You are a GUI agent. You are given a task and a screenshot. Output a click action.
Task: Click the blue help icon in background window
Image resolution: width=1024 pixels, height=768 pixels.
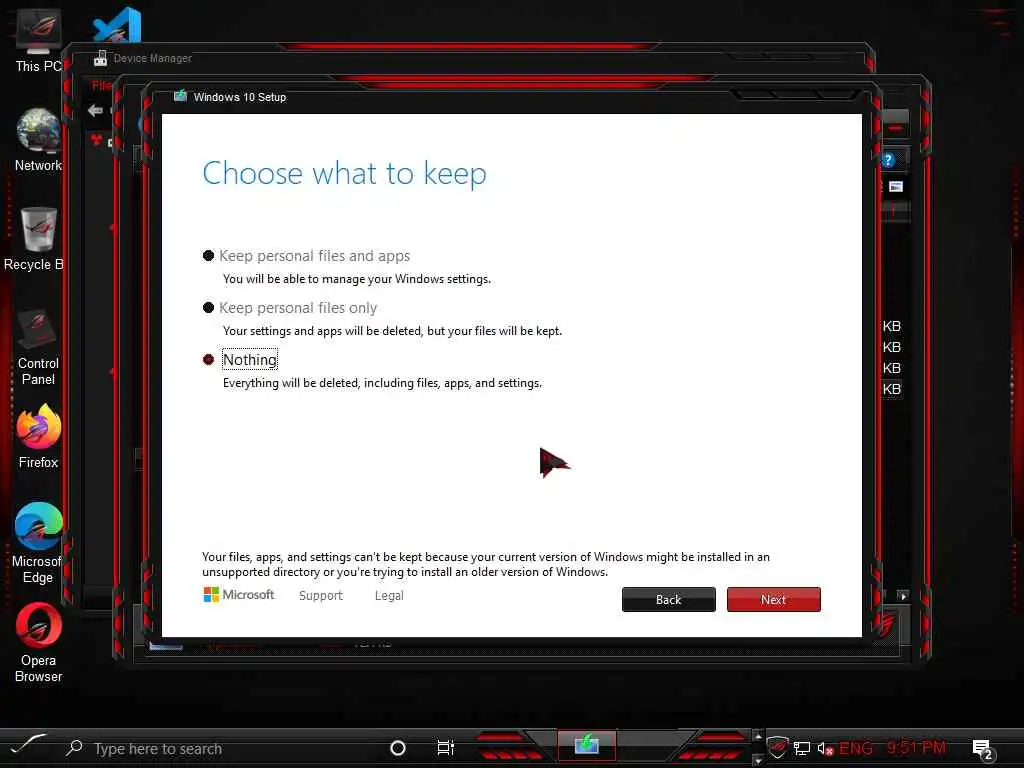click(x=888, y=160)
